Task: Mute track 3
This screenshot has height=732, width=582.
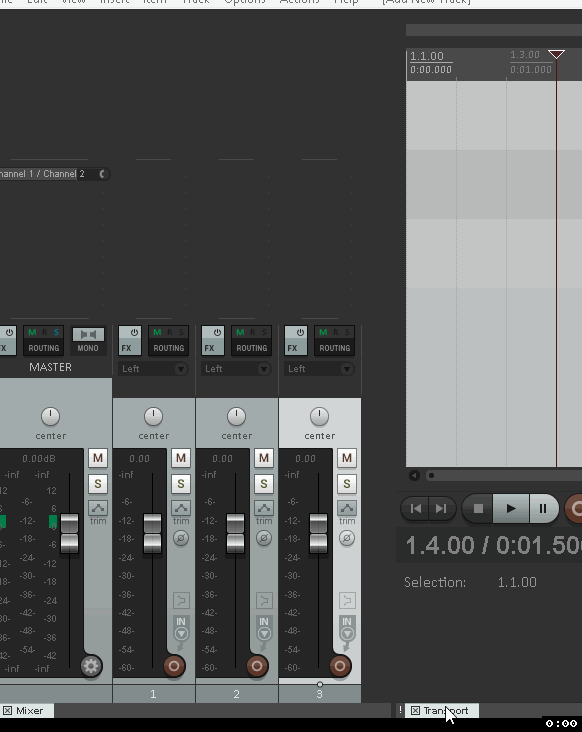Action: 347,458
